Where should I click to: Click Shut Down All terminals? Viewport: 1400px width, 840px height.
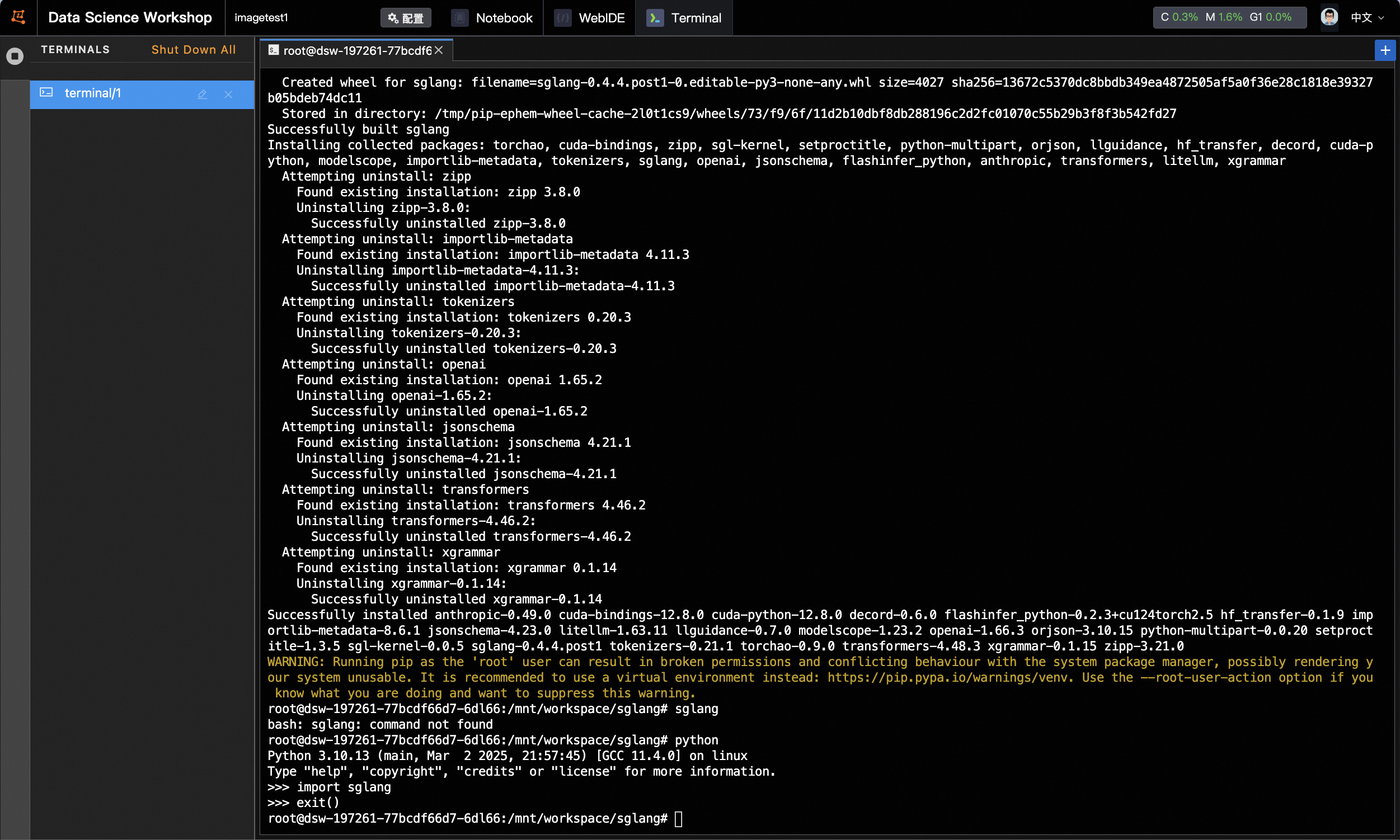pos(193,50)
